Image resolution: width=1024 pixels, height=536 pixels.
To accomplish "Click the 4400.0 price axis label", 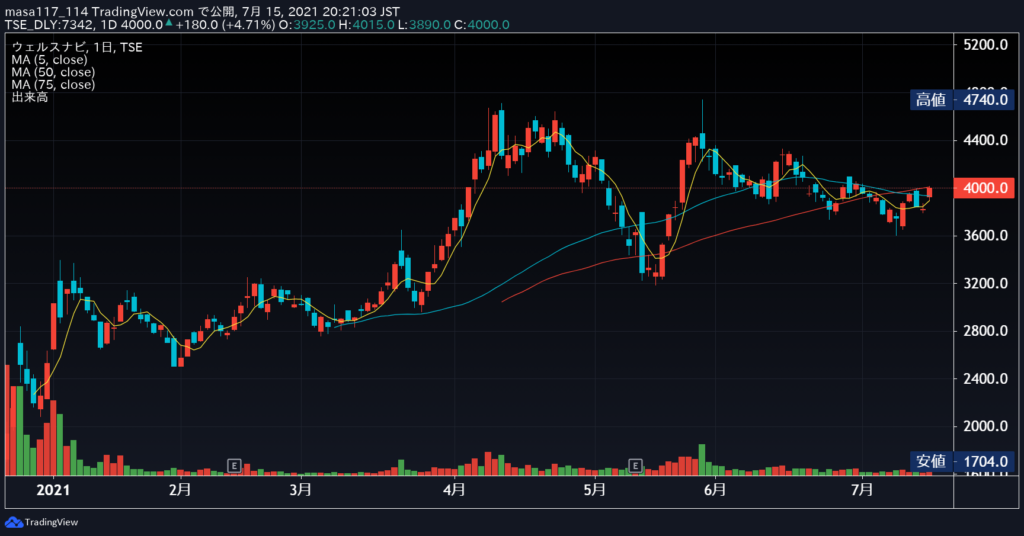I will (985, 140).
